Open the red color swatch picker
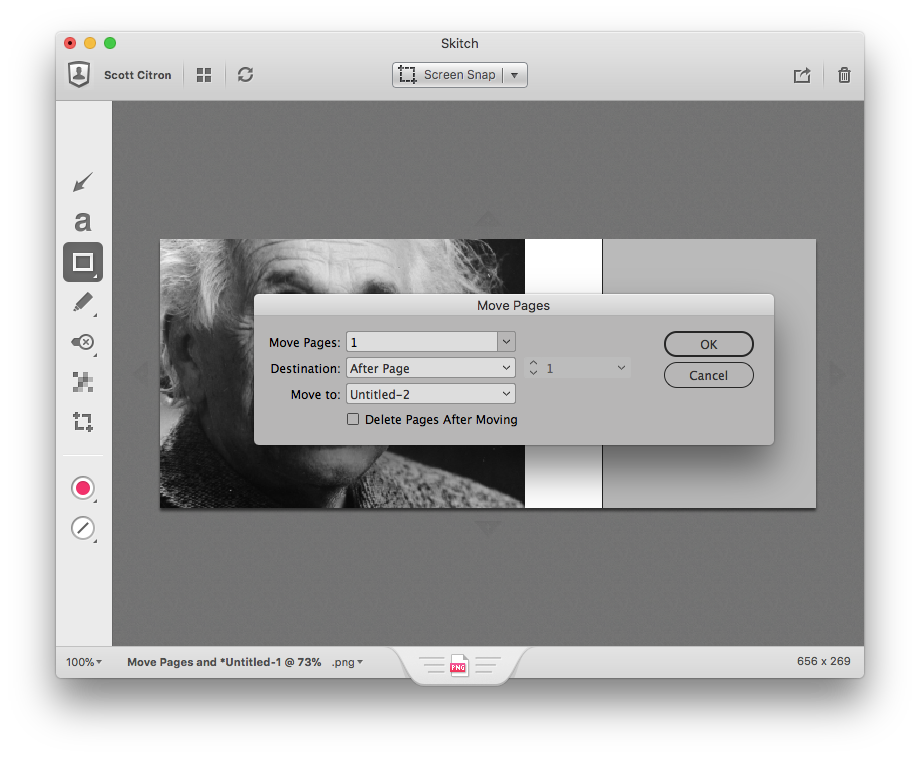 (x=82, y=488)
